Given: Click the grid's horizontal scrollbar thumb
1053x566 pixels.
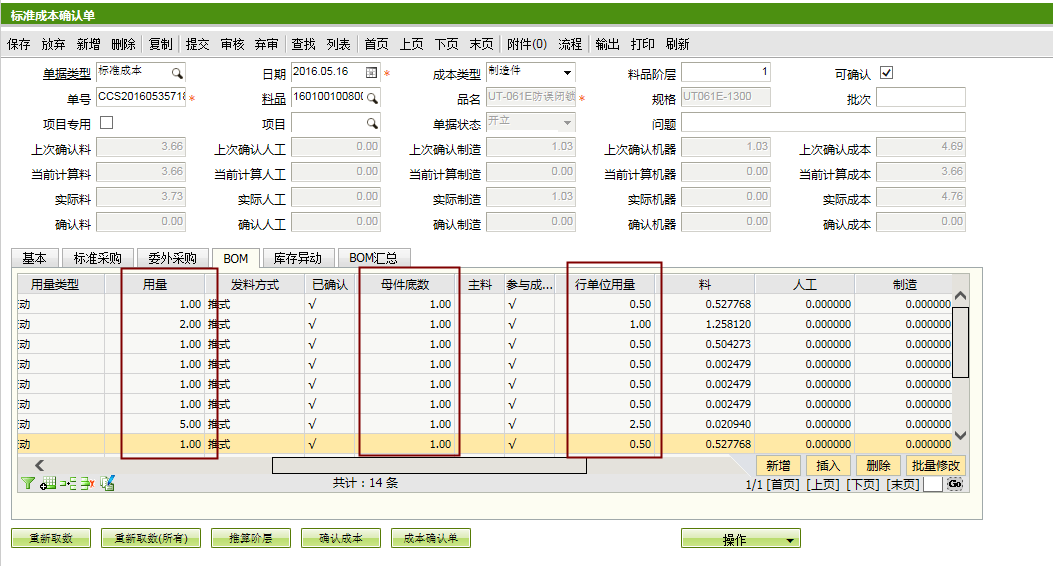Looking at the screenshot, I should tap(429, 466).
